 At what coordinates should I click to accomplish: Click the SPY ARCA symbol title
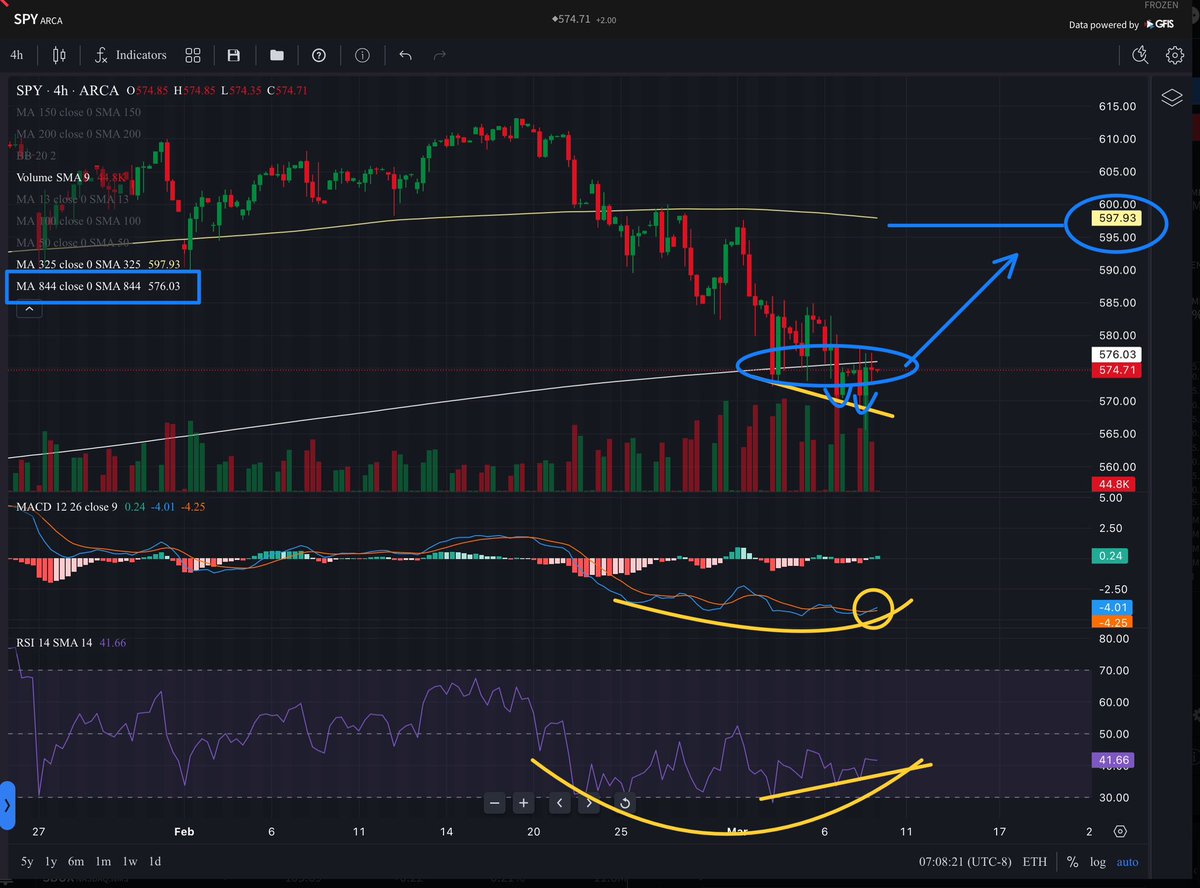coord(38,19)
